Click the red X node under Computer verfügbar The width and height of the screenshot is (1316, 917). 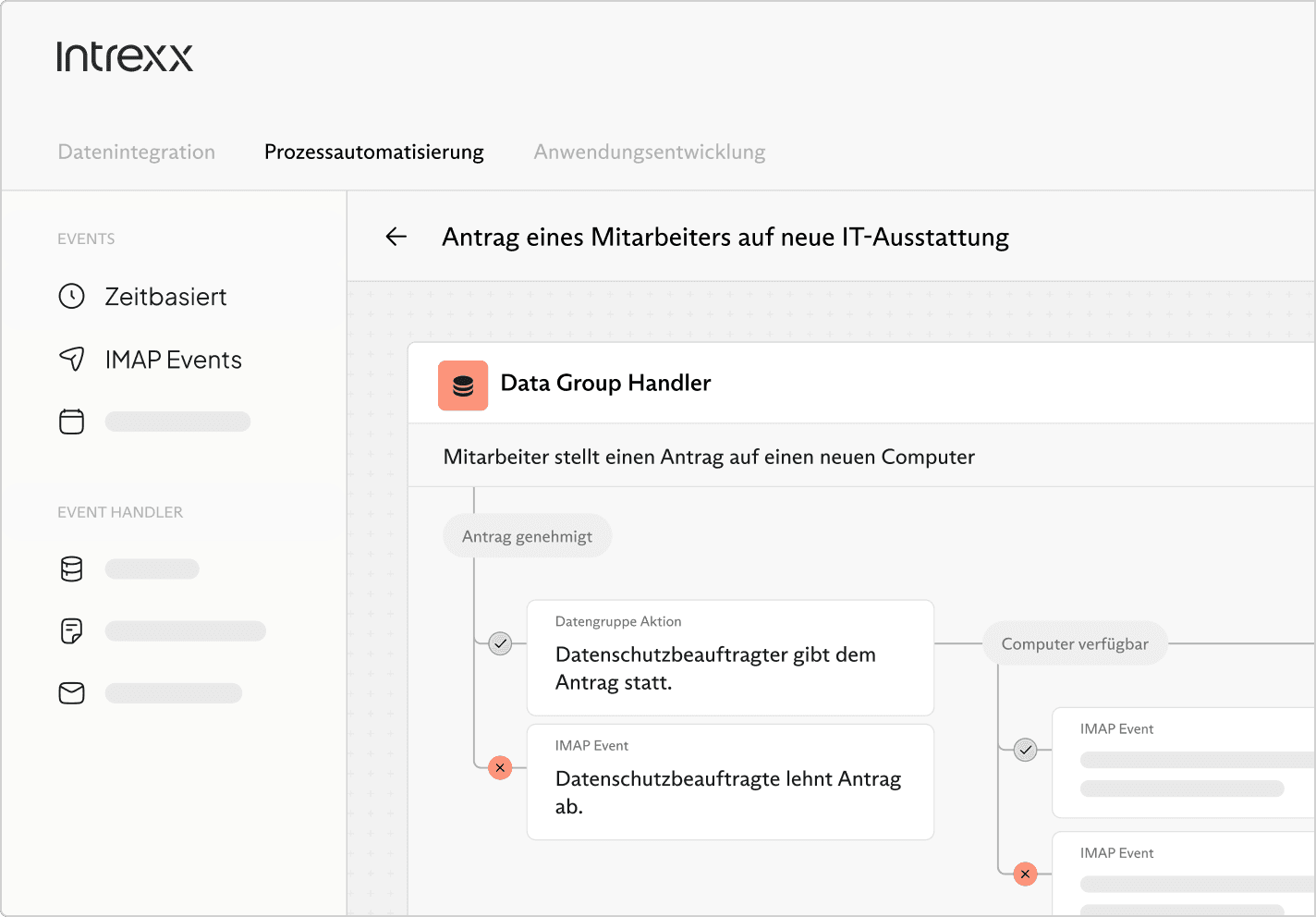[1025, 874]
